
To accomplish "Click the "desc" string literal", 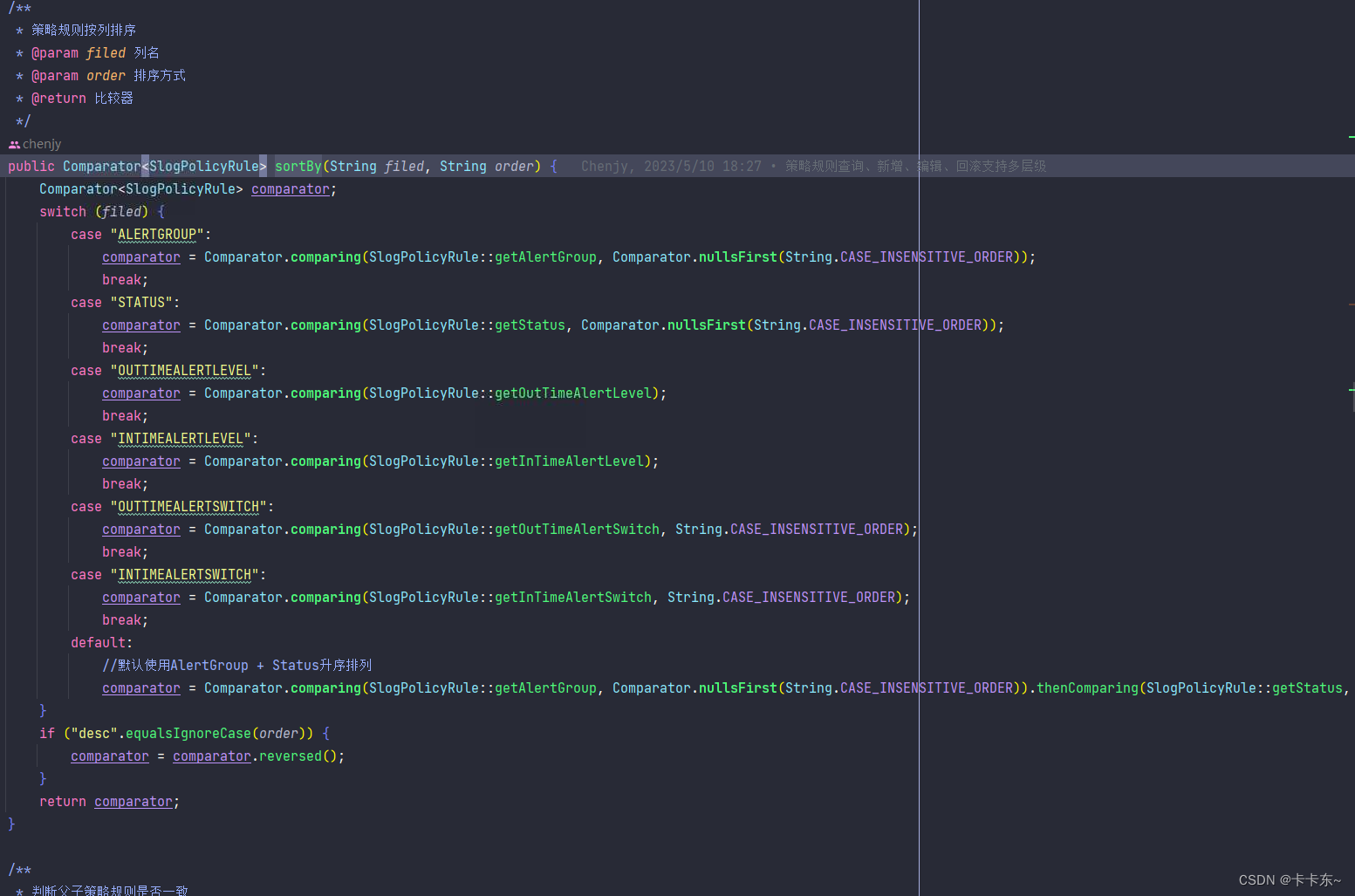I will point(94,733).
